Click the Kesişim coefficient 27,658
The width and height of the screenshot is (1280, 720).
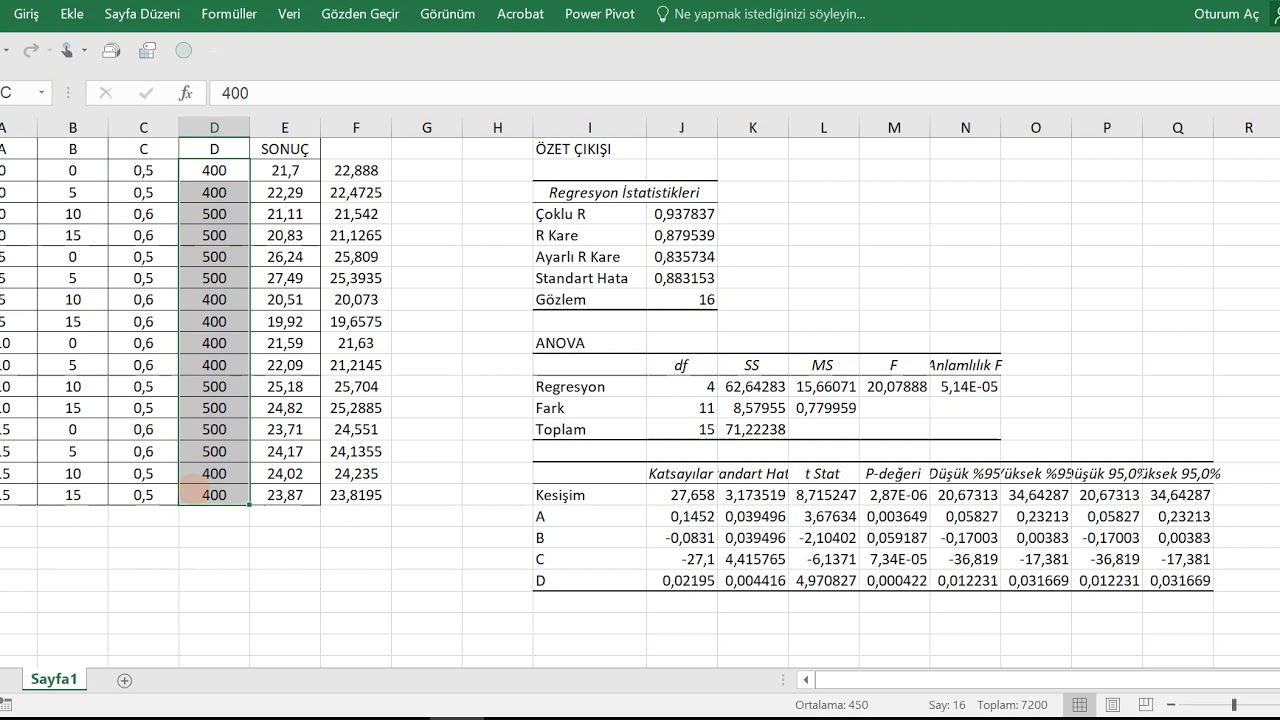point(682,495)
